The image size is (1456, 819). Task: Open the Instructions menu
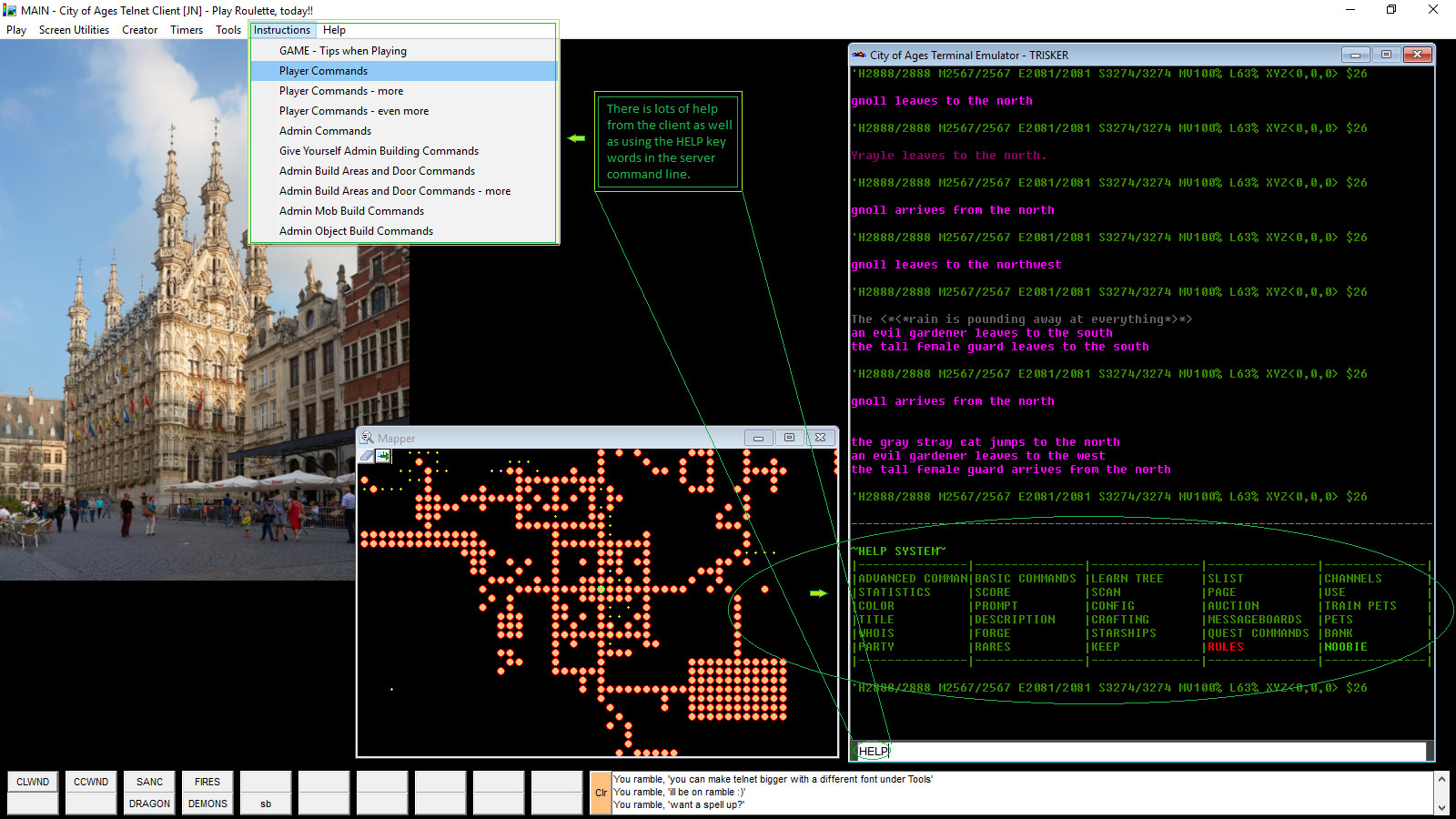(282, 29)
